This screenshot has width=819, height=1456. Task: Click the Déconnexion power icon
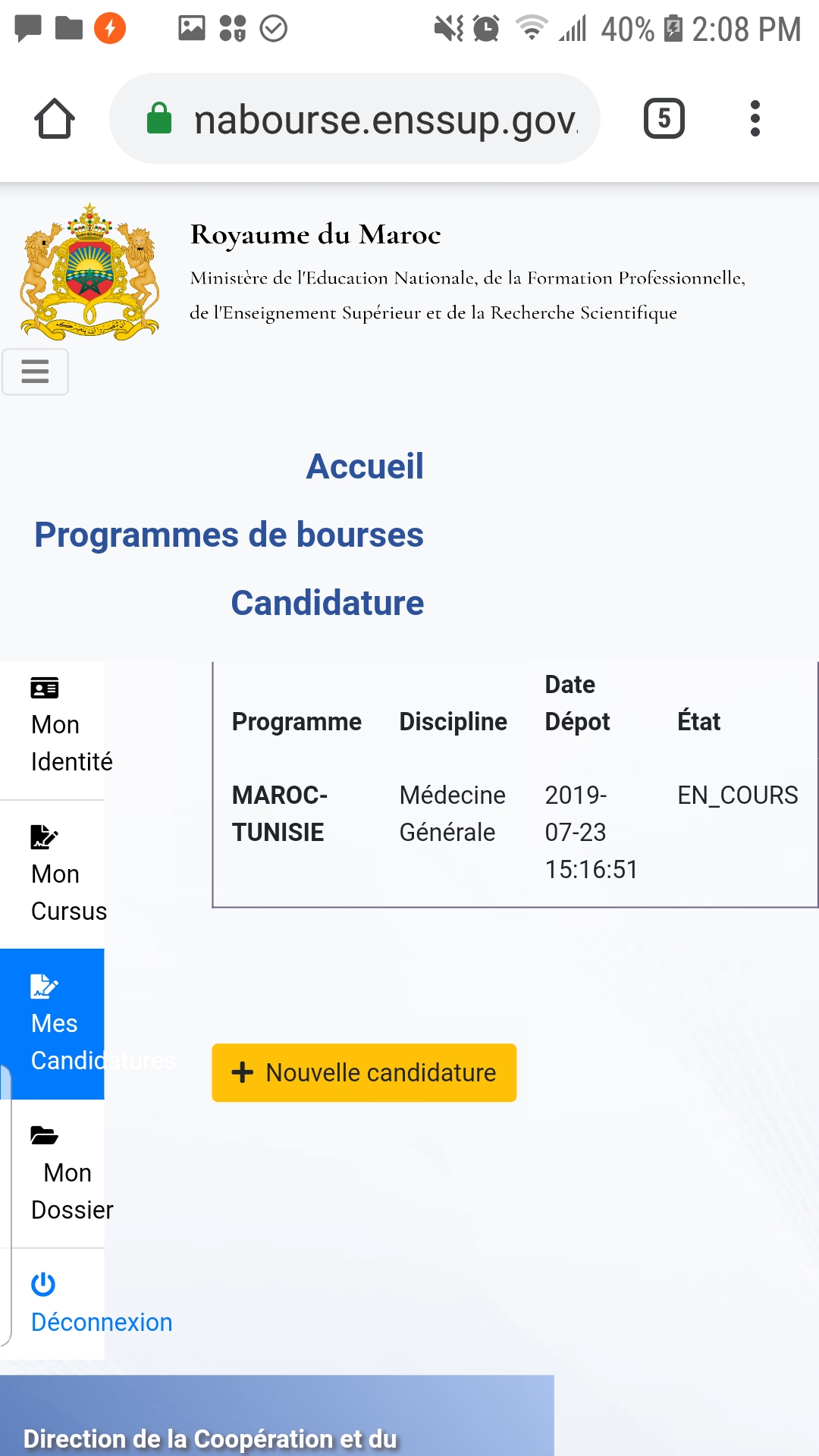pos(43,1285)
